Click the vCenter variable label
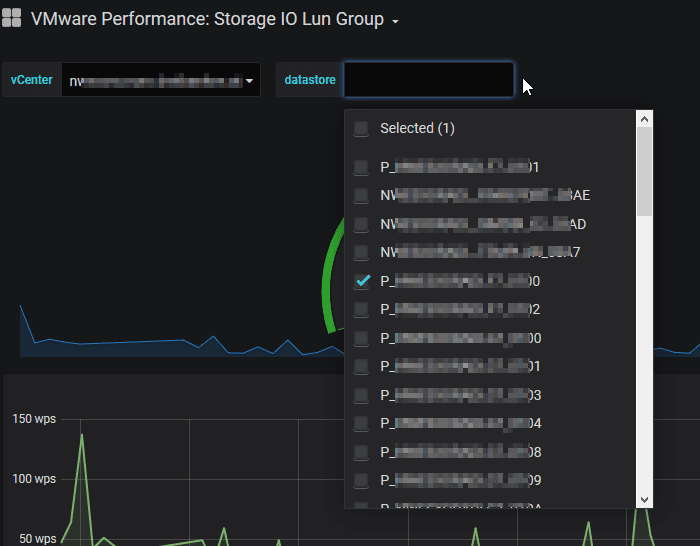 pos(32,79)
